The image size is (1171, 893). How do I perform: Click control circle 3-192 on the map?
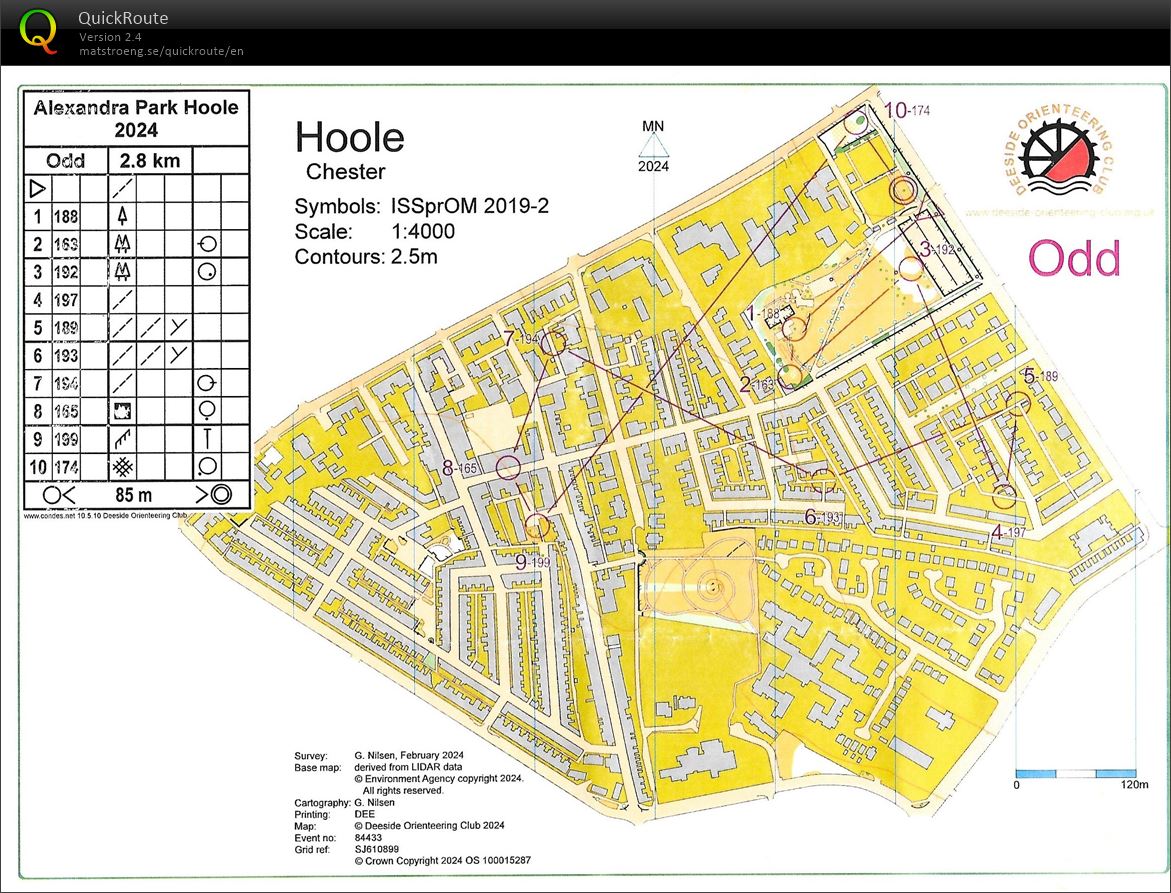pos(910,267)
